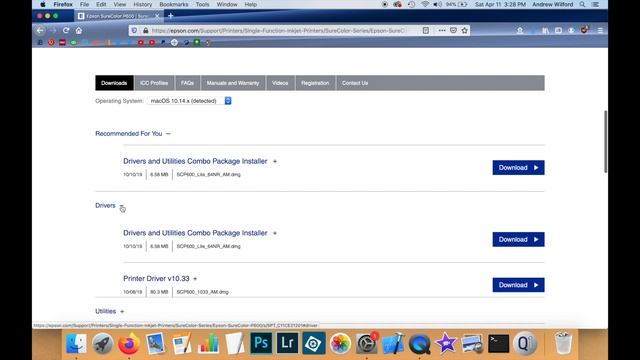Open a new tab with the plus button

coord(171,16)
